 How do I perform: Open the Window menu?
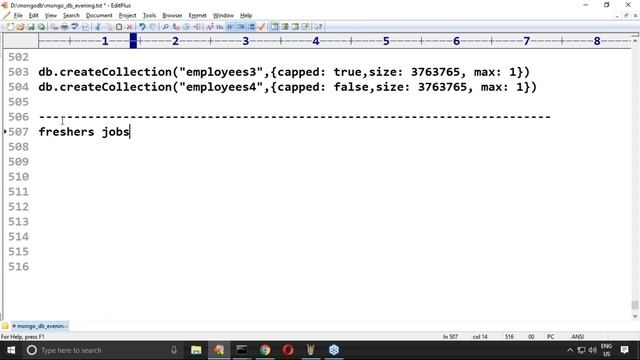click(x=223, y=16)
